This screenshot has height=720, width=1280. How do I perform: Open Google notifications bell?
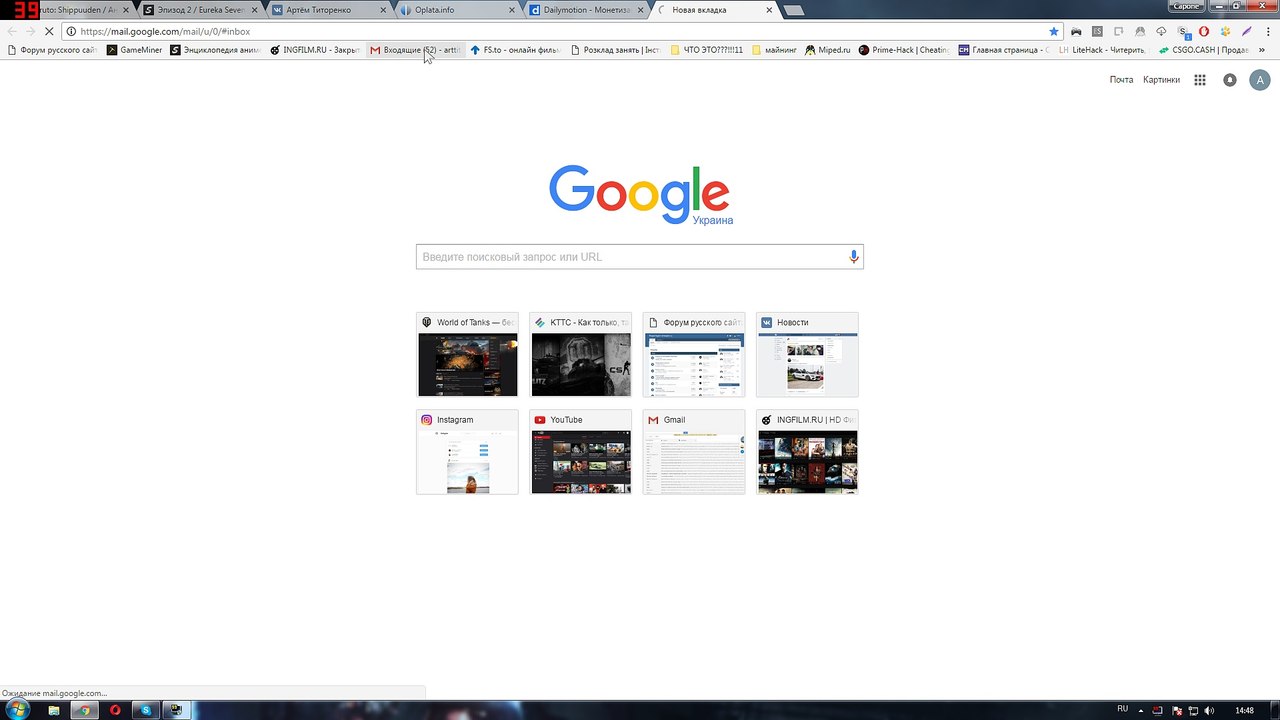tap(1230, 80)
